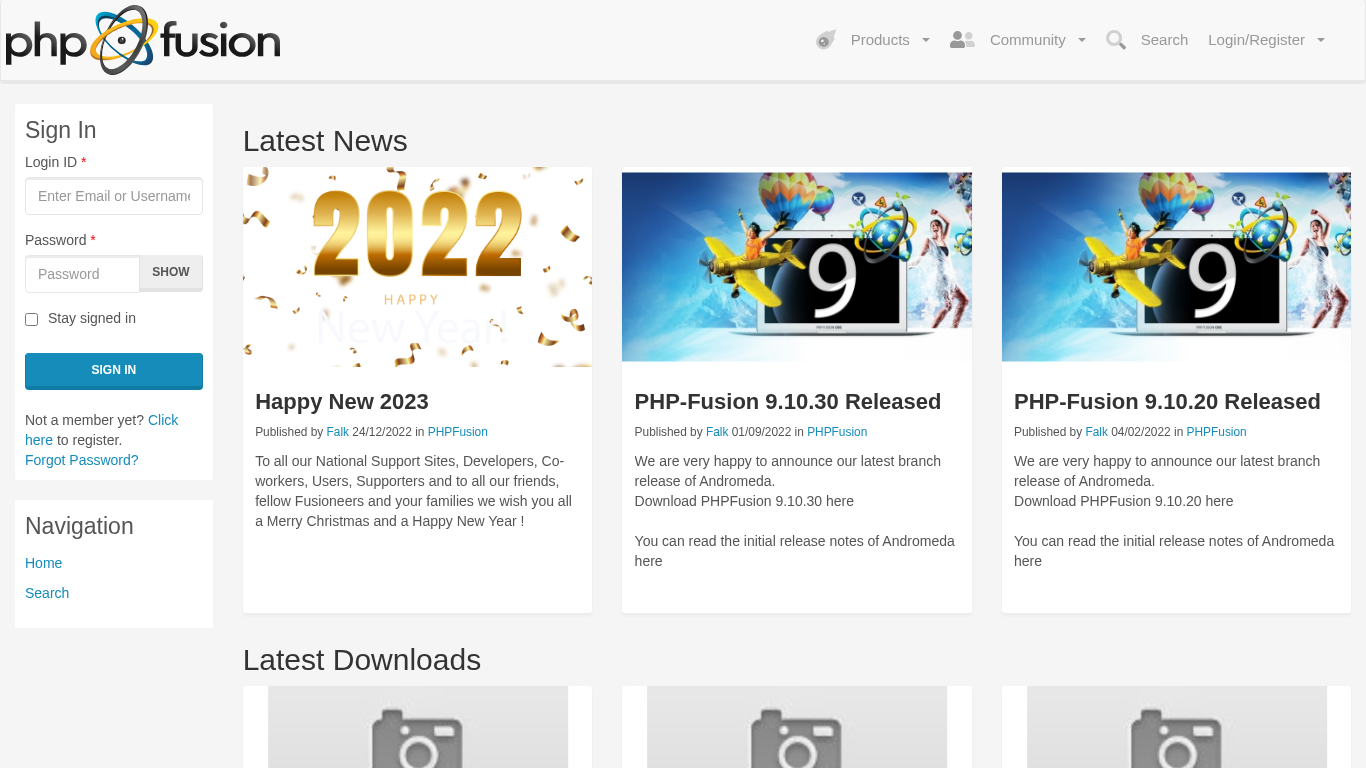Click the Latest News heading

[x=325, y=141]
